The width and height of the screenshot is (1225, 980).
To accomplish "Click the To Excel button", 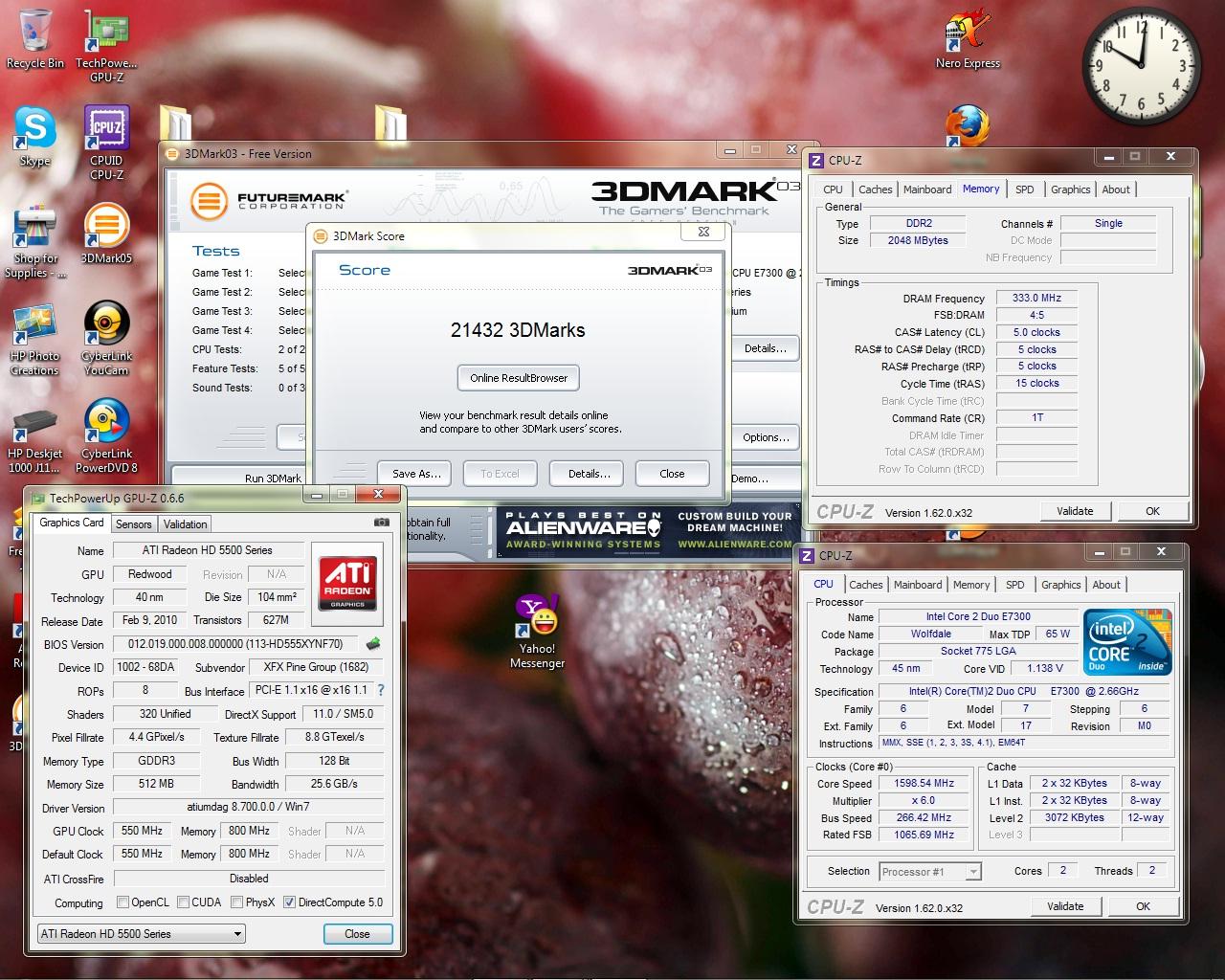I will [x=500, y=474].
